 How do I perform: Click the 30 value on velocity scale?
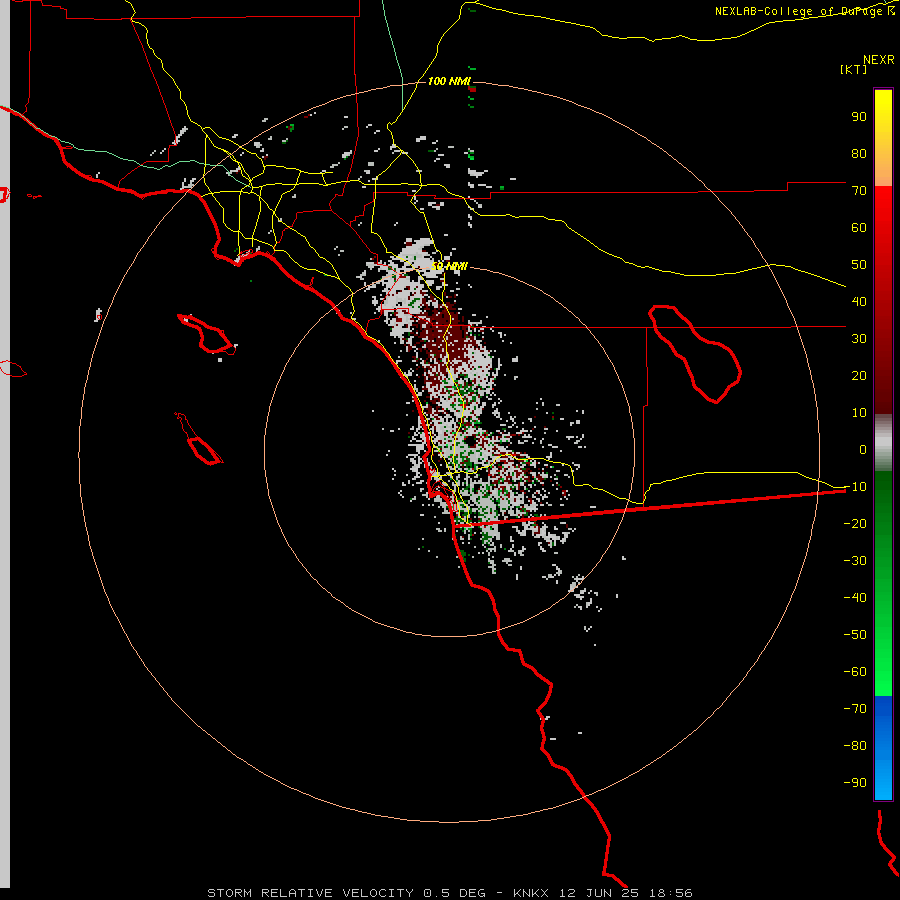point(859,339)
